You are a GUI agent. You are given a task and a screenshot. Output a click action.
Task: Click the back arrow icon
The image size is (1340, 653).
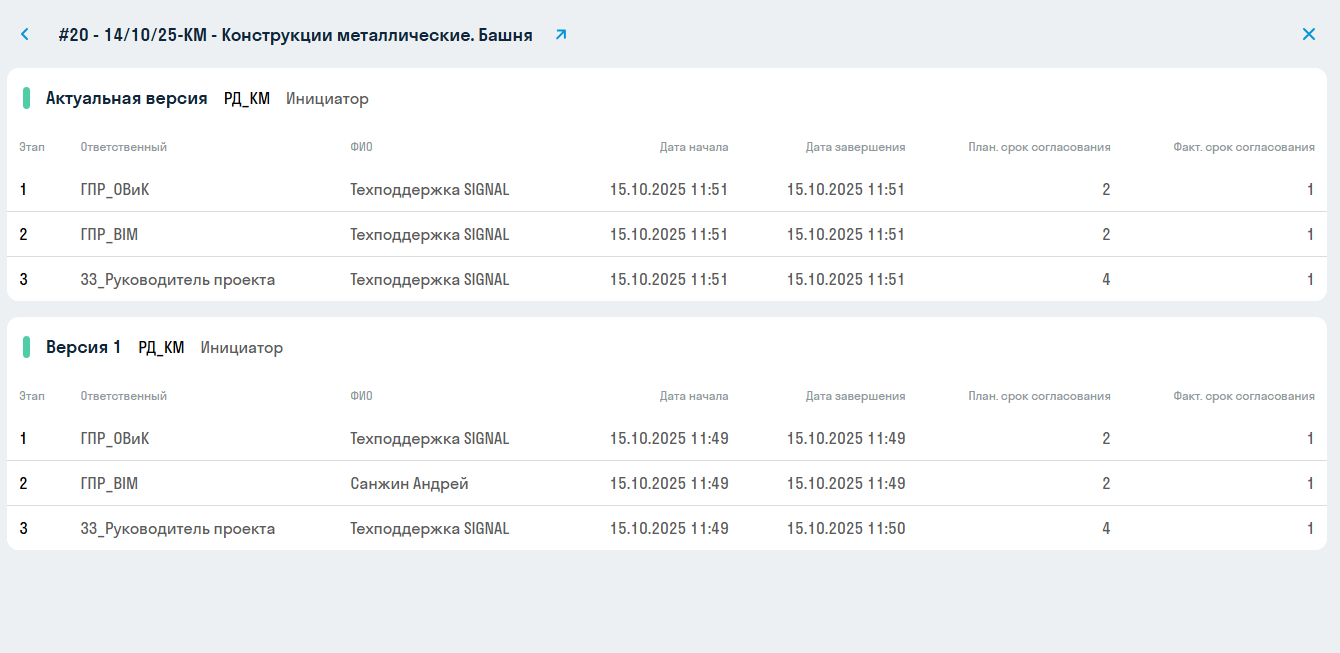click(25, 35)
